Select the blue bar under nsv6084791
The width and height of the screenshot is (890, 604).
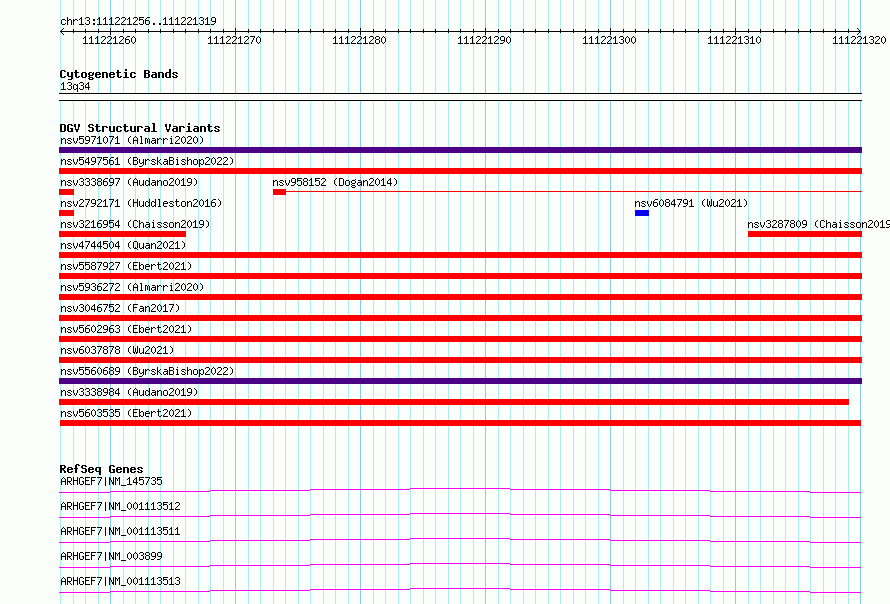[x=642, y=213]
